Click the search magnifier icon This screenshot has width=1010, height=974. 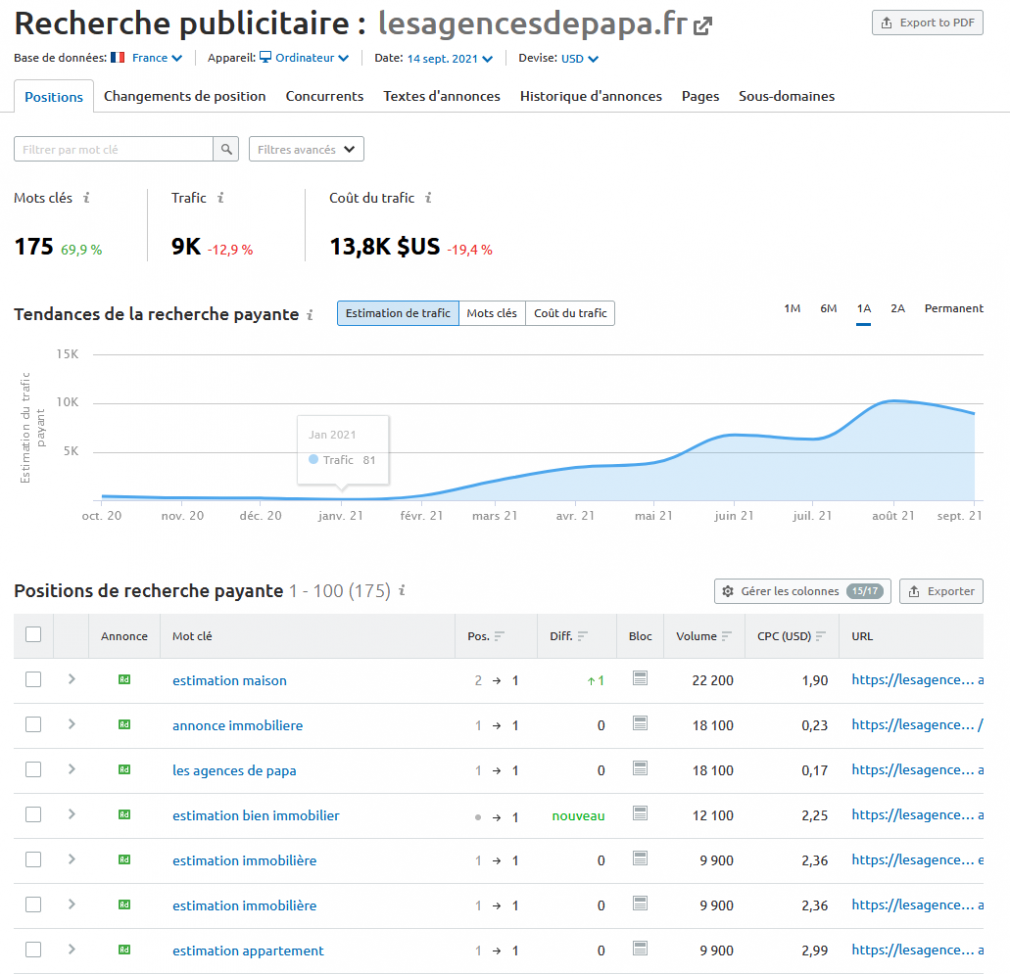[x=226, y=149]
